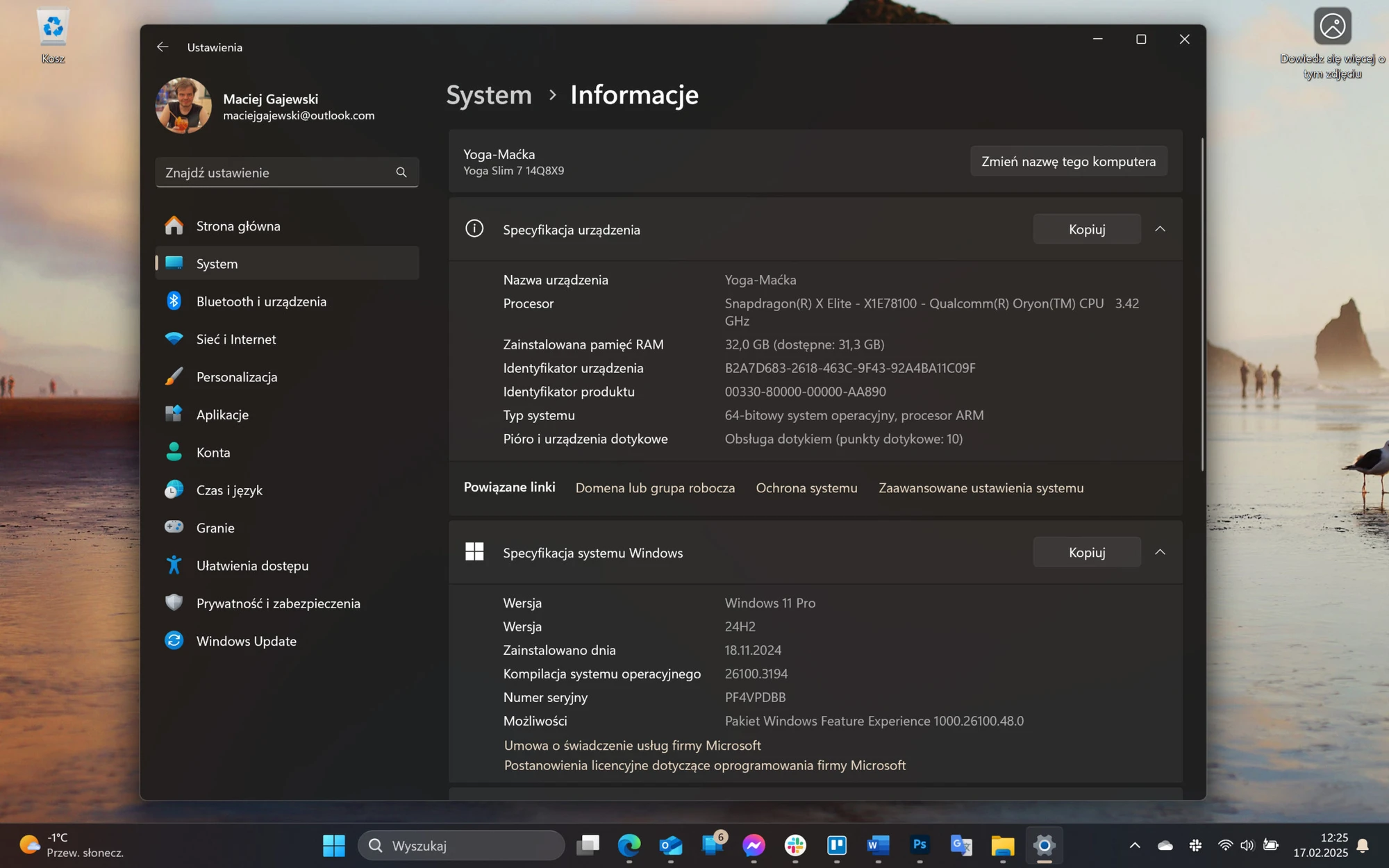Open Slack from the taskbar
Viewport: 1389px width, 868px height.
pyautogui.click(x=795, y=845)
